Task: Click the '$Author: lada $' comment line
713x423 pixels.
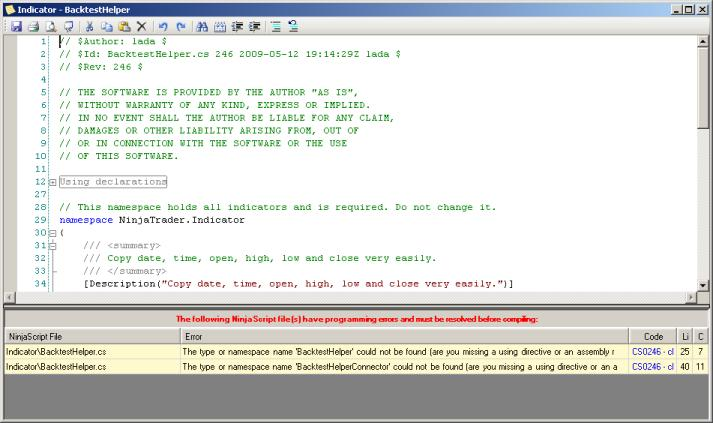Action: 113,41
